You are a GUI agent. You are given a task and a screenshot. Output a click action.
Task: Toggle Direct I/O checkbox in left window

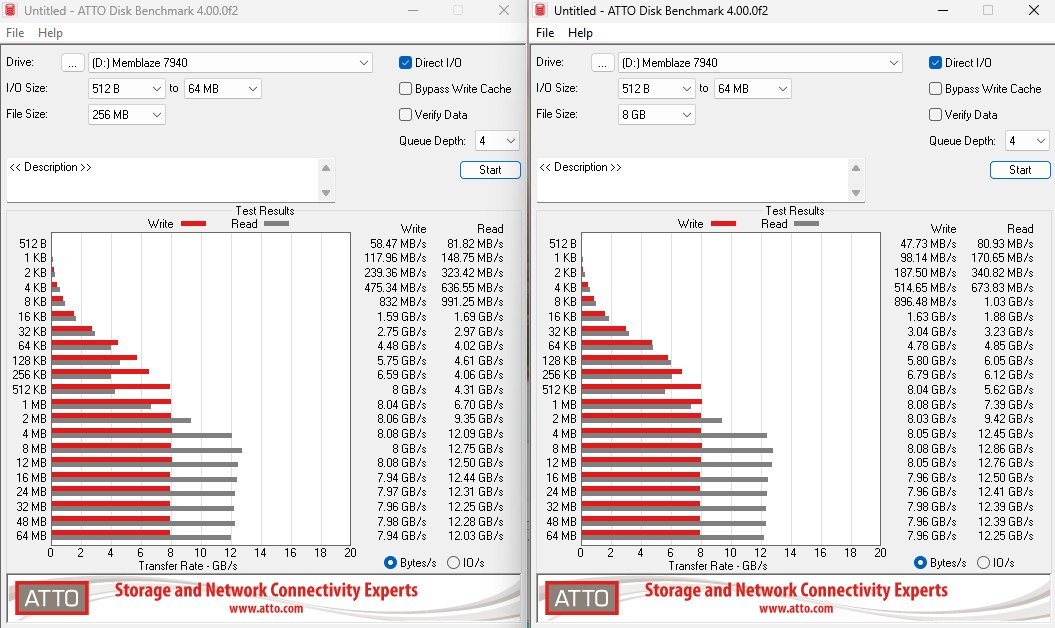pos(405,63)
